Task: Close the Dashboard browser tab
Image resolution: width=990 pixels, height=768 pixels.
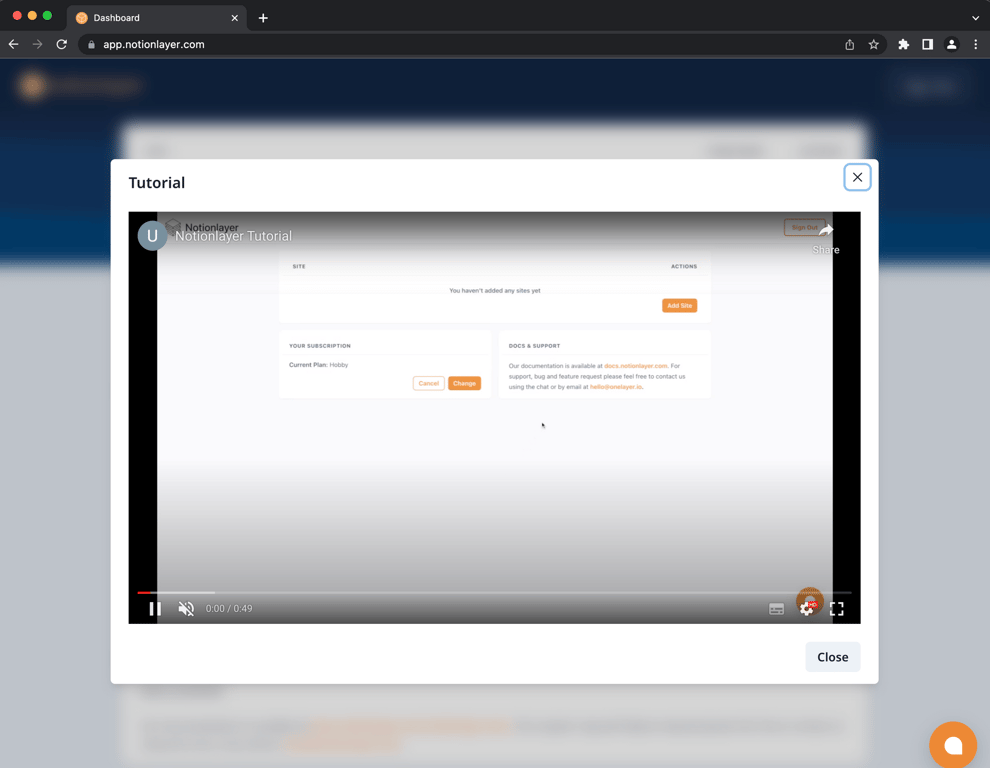Action: tap(234, 18)
